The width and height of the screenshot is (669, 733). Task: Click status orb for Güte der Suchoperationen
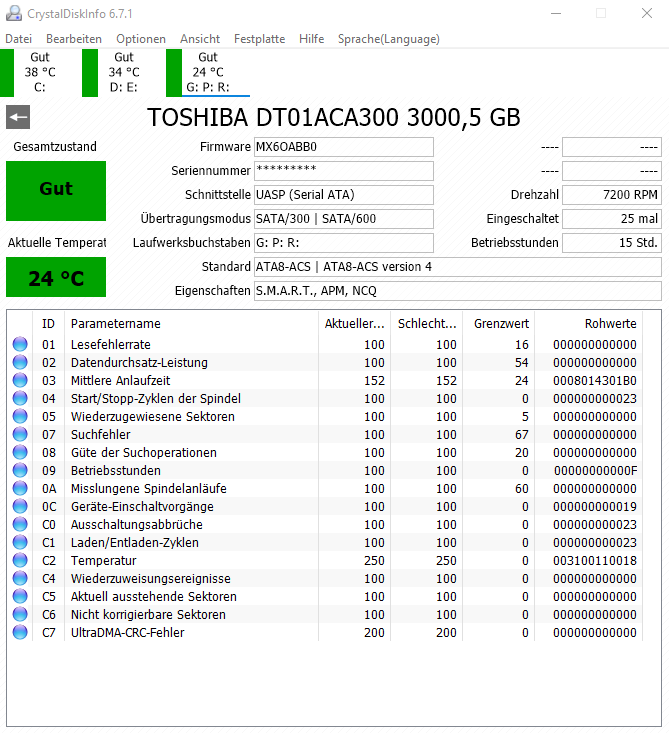pos(20,453)
